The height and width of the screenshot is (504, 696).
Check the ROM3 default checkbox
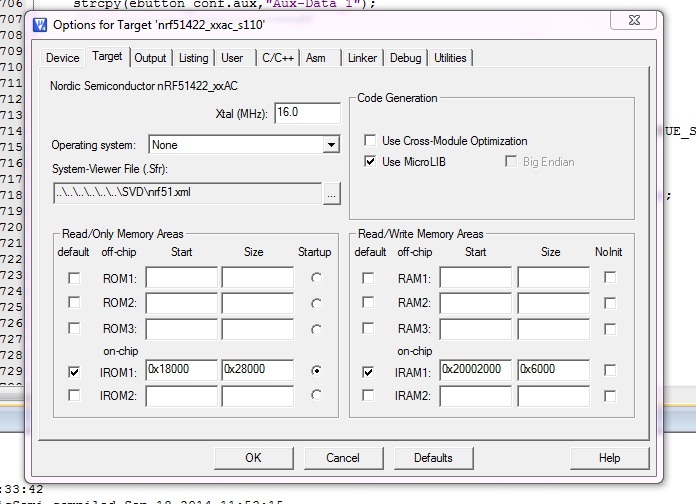74,328
